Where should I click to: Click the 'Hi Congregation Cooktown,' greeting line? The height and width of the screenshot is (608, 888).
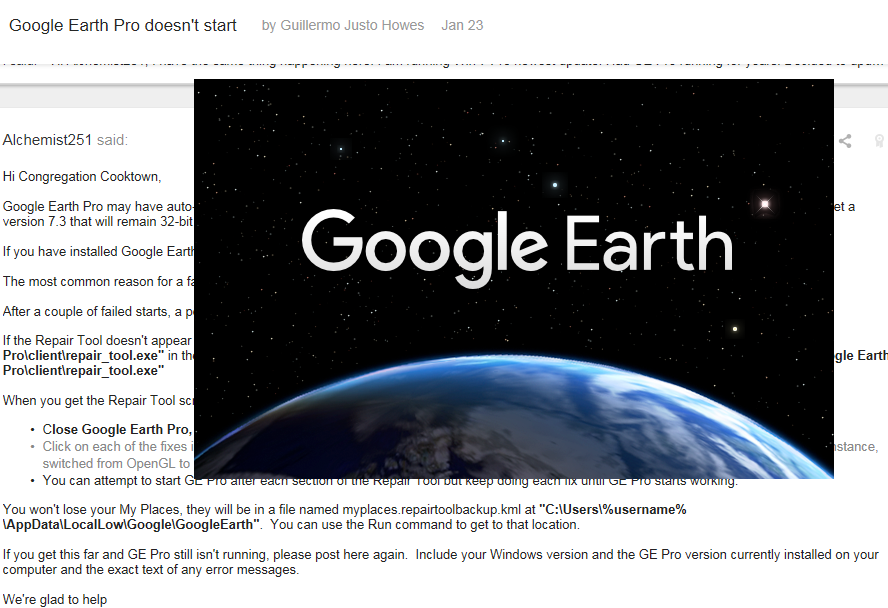82,177
